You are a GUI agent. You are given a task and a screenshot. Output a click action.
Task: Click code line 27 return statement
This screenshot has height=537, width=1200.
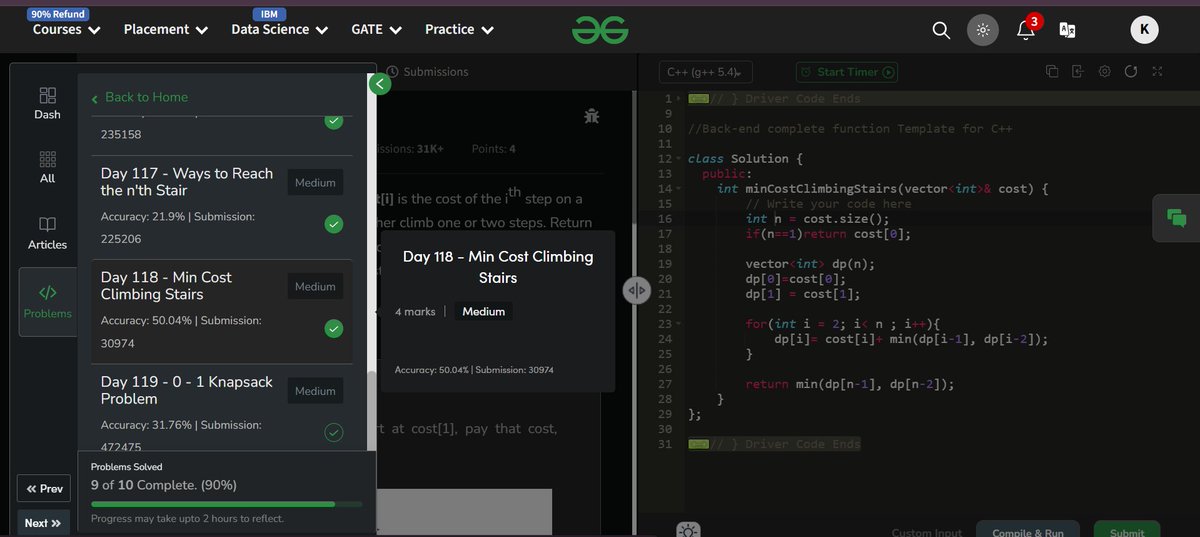[x=849, y=384]
